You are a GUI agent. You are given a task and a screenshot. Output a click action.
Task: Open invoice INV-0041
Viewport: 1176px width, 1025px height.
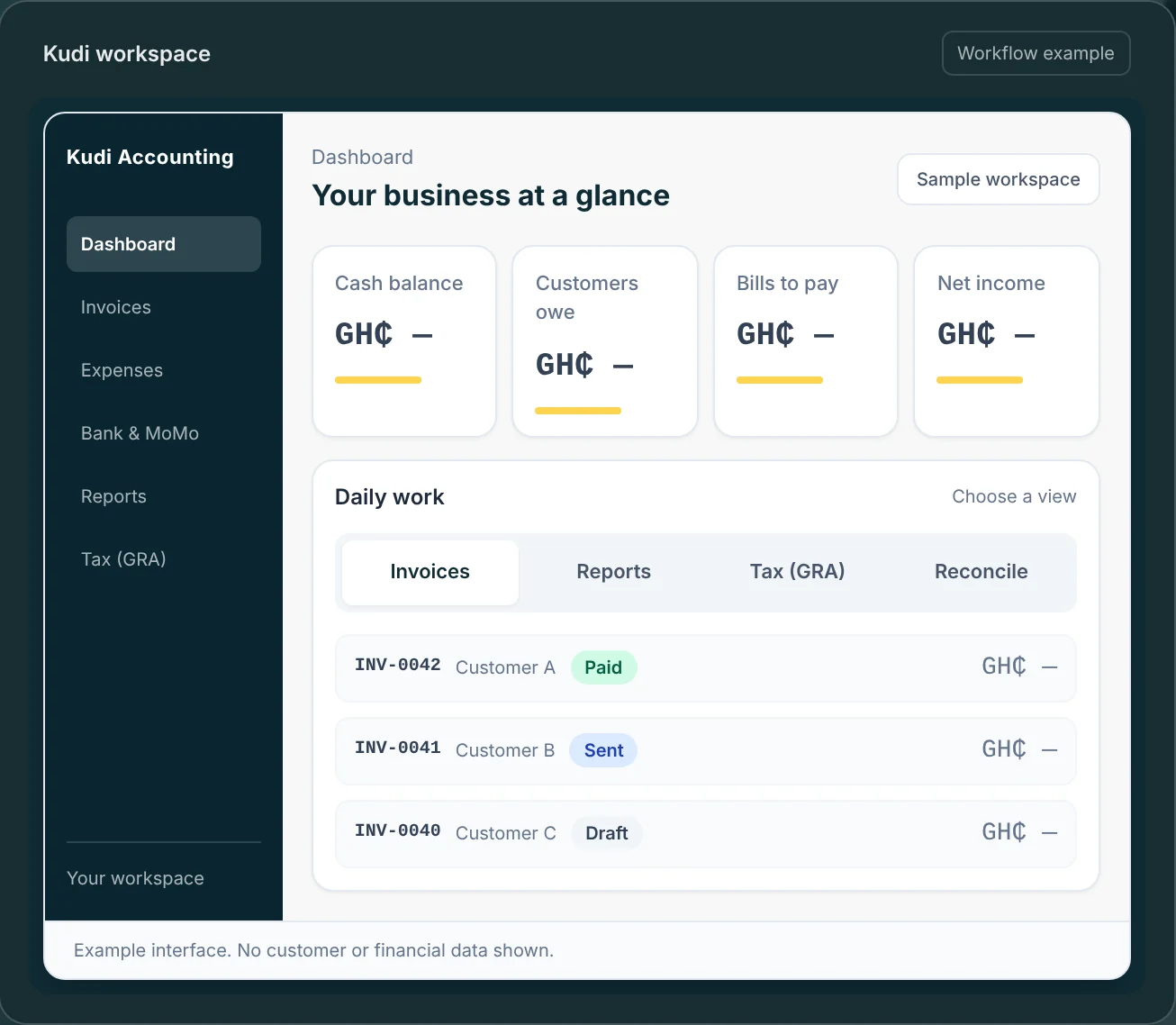tap(706, 751)
